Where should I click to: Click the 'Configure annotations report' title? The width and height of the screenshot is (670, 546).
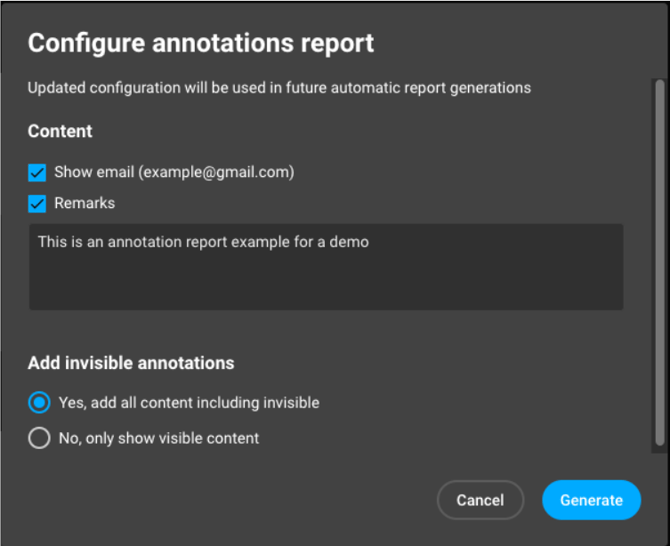point(201,43)
